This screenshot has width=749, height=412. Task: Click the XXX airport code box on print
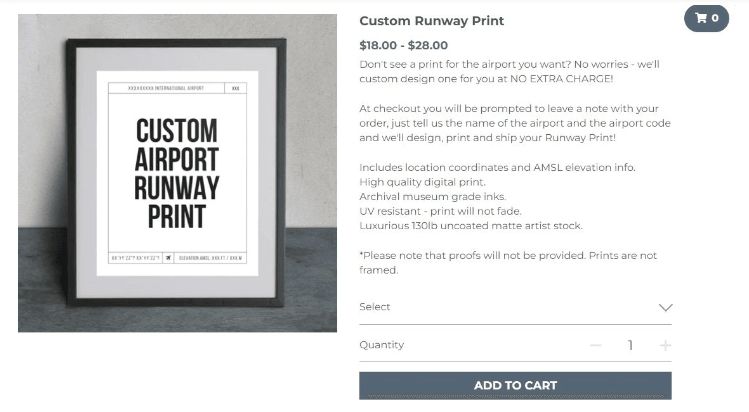[x=236, y=89]
